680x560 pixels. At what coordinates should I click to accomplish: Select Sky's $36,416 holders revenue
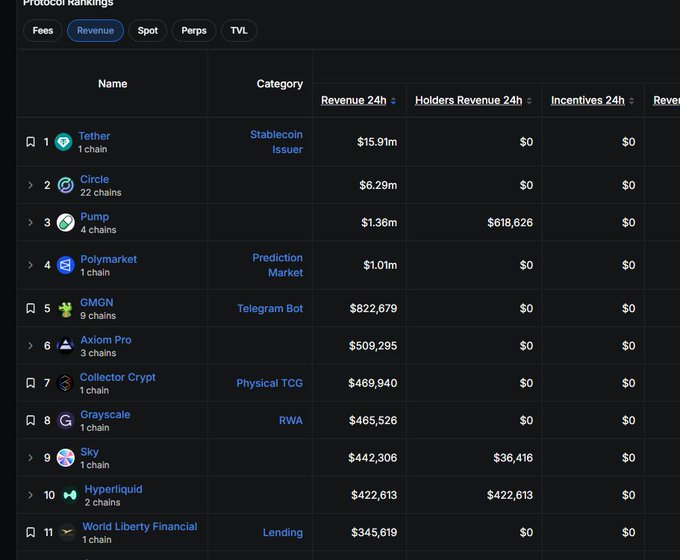(513, 458)
